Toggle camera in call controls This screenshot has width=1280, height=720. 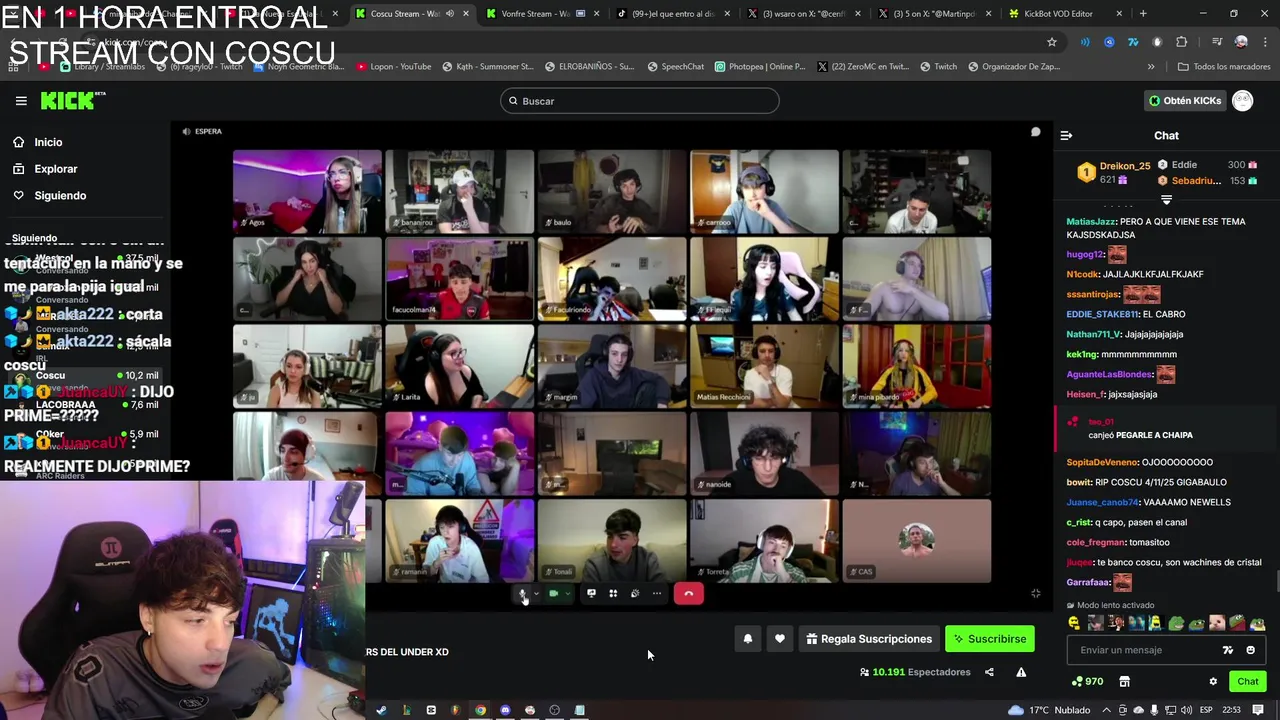tap(553, 593)
